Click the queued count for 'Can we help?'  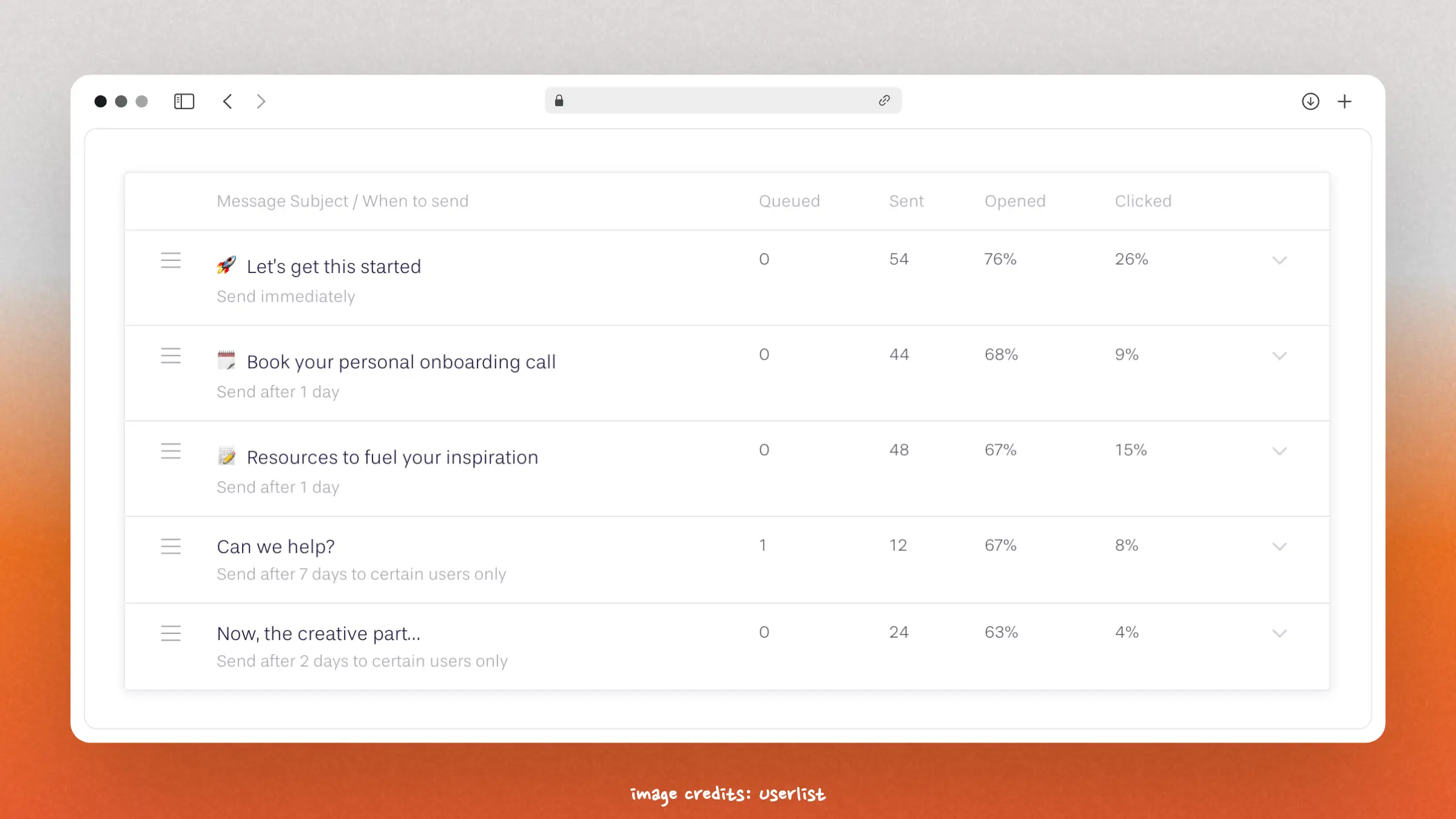click(763, 545)
